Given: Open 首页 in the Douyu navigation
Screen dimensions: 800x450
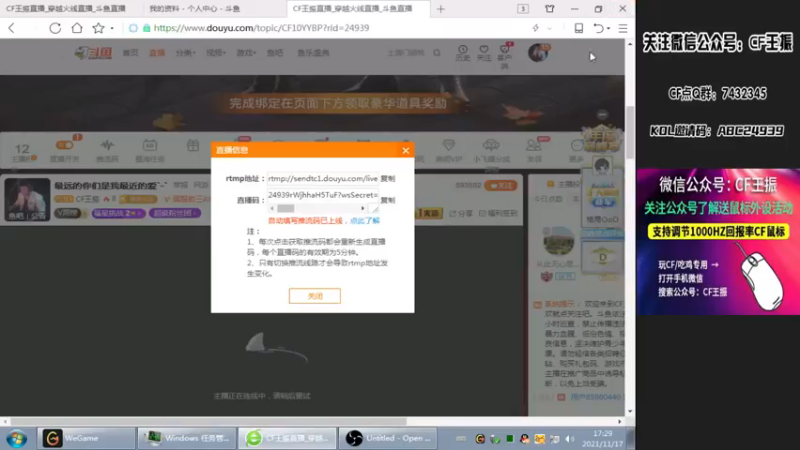Looking at the screenshot, I should (130, 53).
